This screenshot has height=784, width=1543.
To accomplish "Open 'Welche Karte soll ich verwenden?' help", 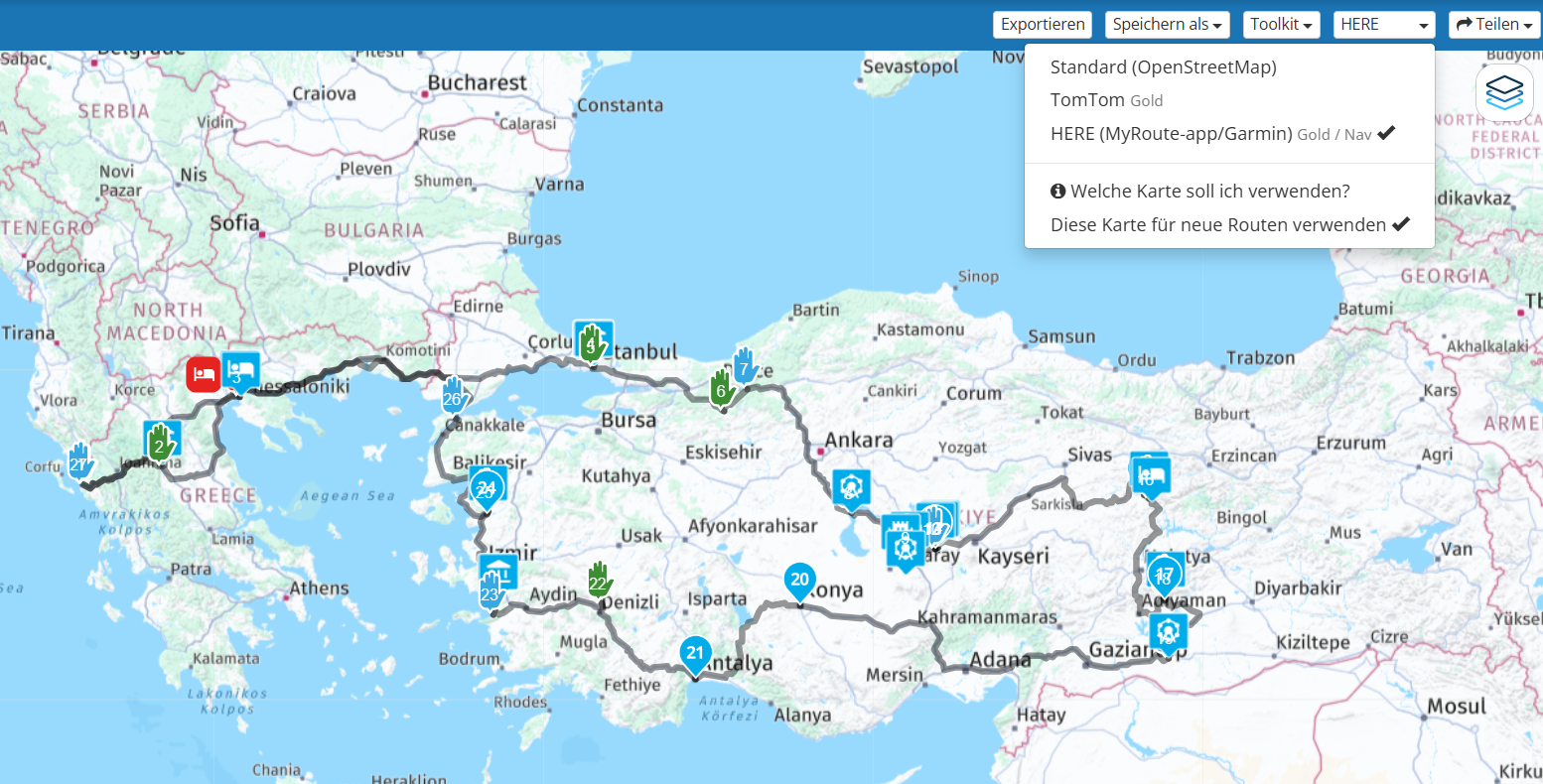I will click(1199, 191).
